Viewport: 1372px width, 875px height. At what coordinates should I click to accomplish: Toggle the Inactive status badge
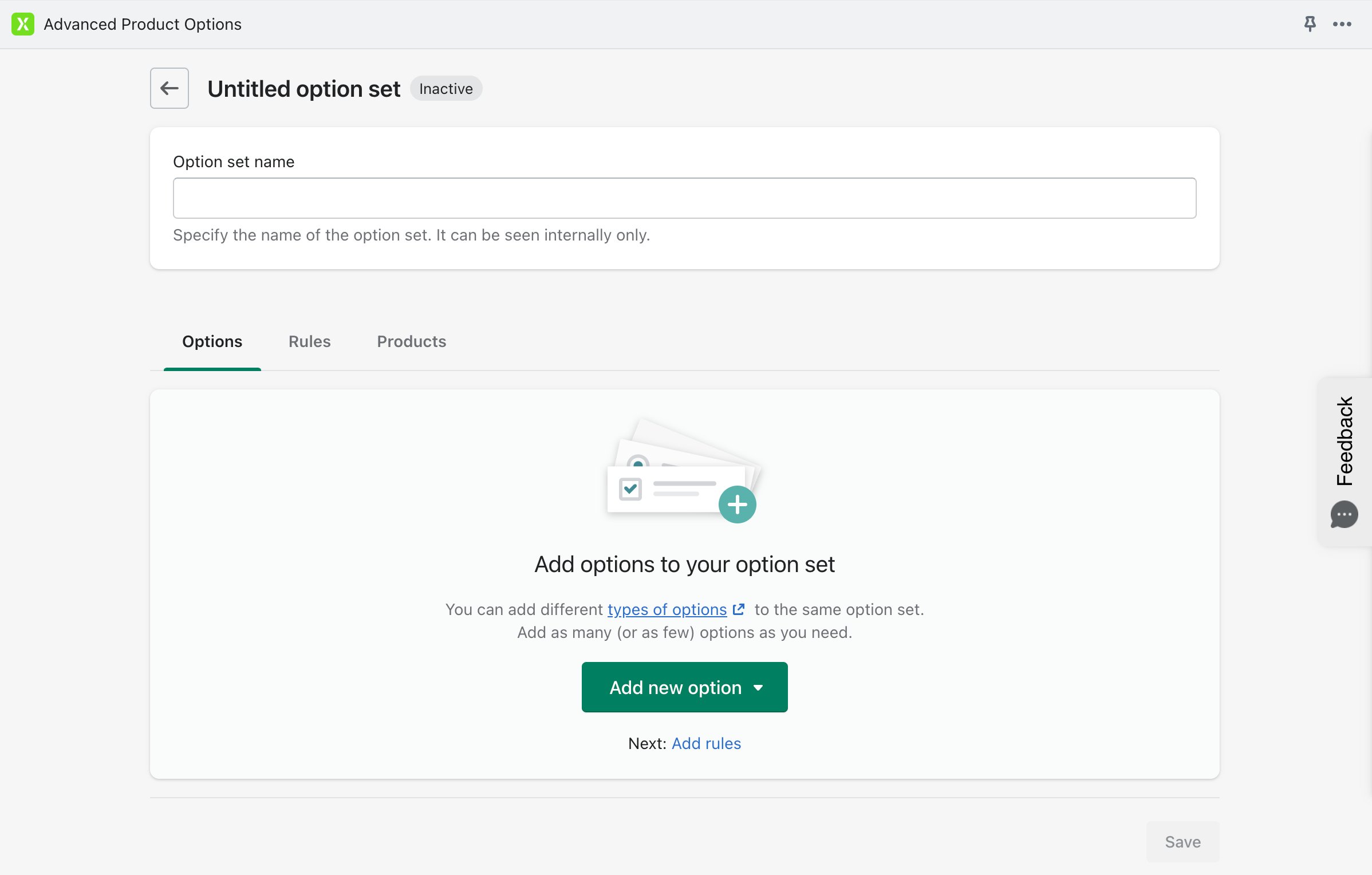pyautogui.click(x=446, y=88)
